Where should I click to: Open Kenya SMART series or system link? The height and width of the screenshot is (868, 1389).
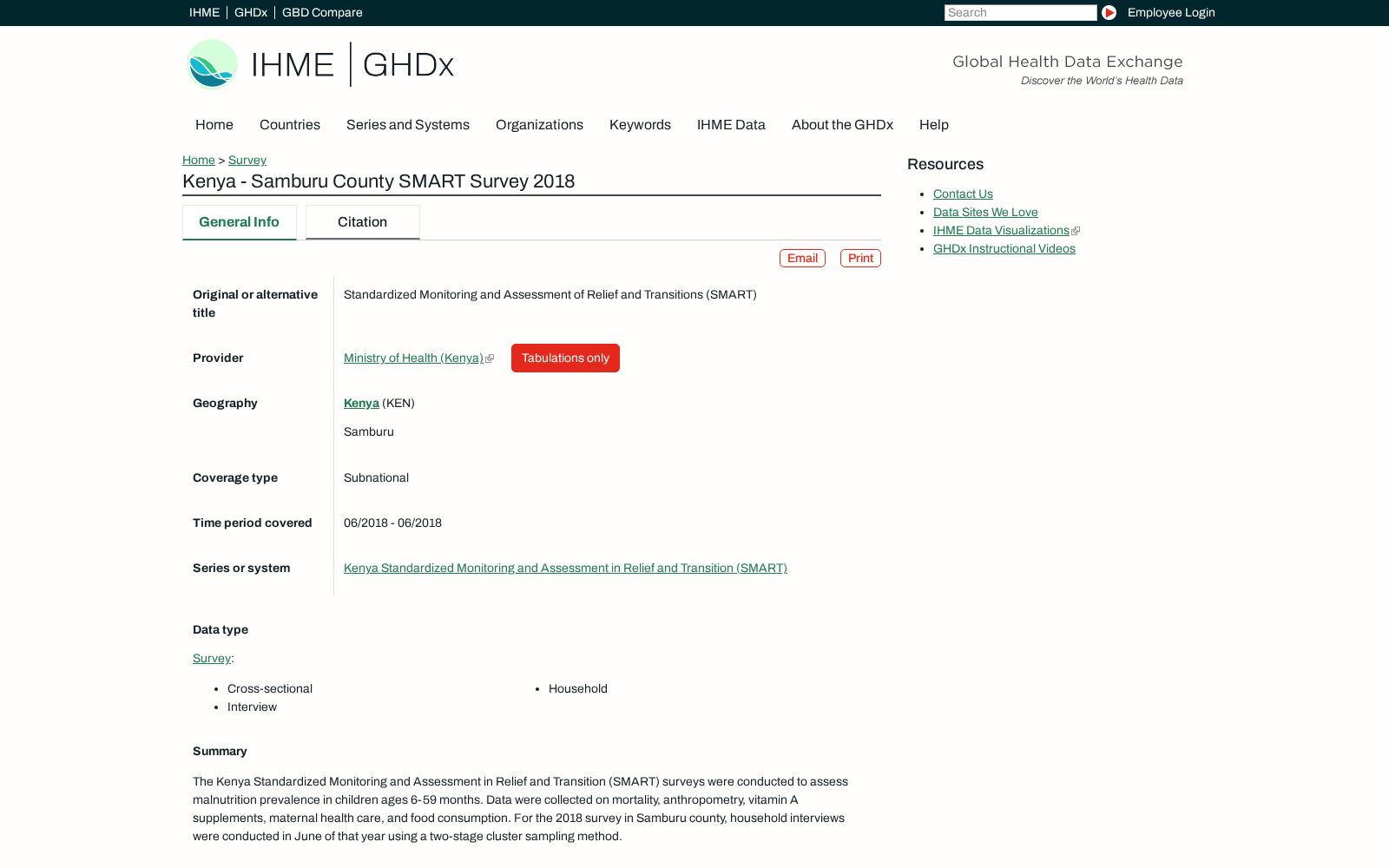[x=565, y=568]
